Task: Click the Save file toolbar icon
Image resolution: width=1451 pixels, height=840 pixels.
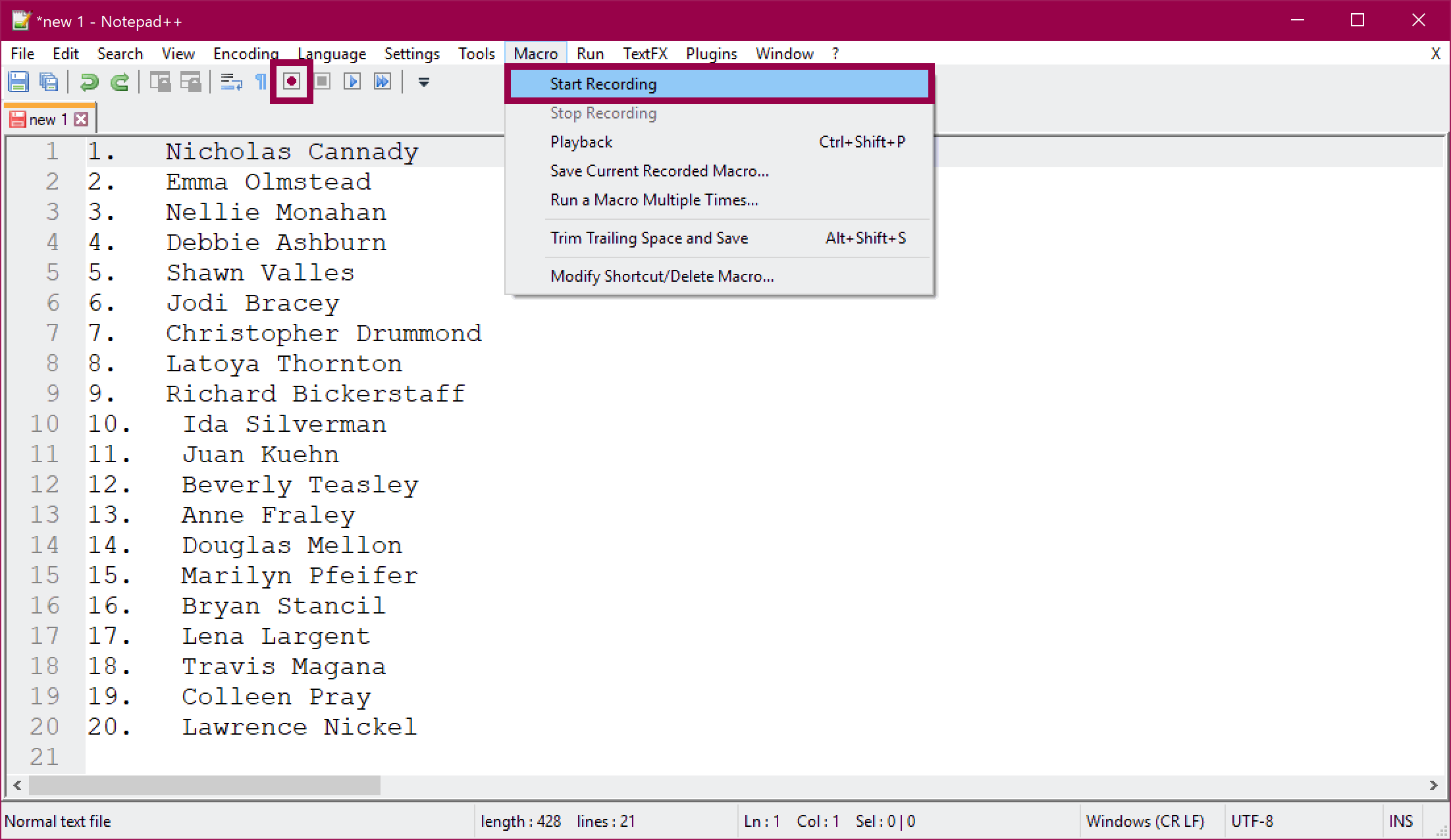Action: [x=18, y=82]
